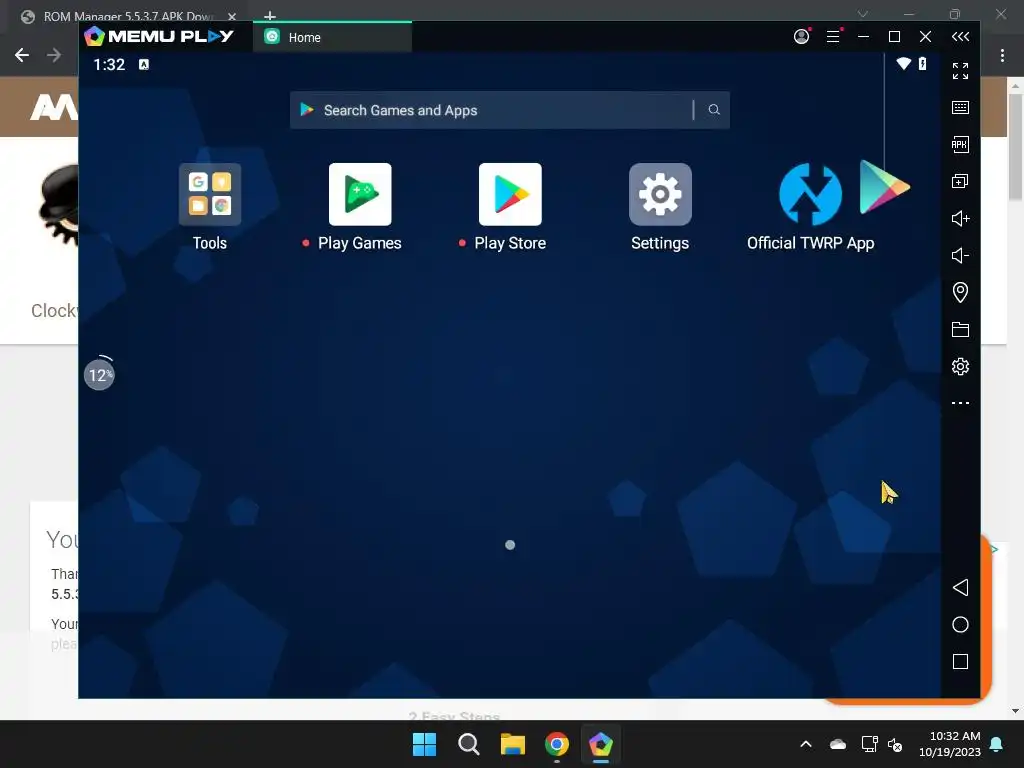The height and width of the screenshot is (768, 1024).
Task: Open the multi-instance manager icon
Action: pos(960,181)
